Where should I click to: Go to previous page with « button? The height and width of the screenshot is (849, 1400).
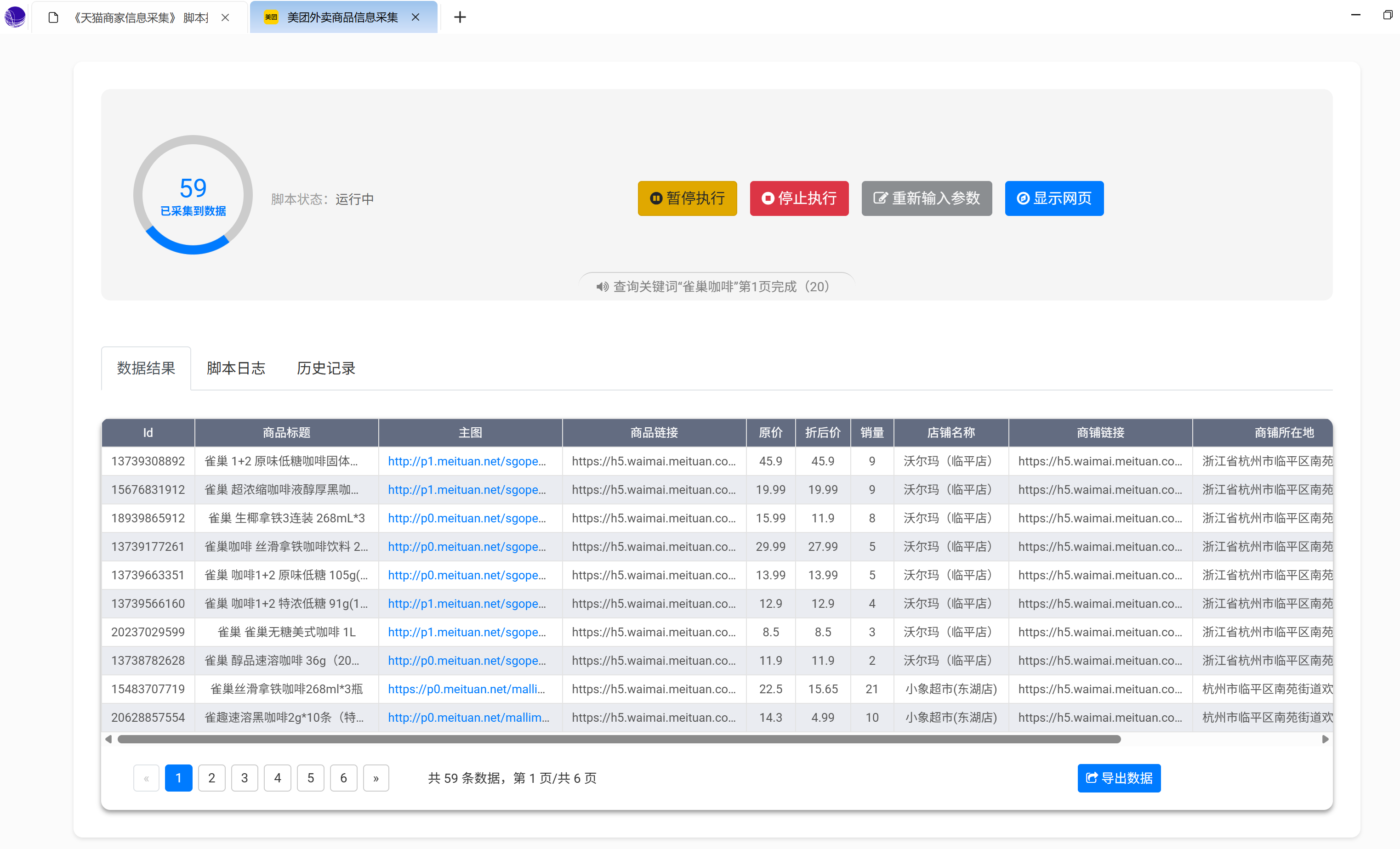click(x=146, y=778)
